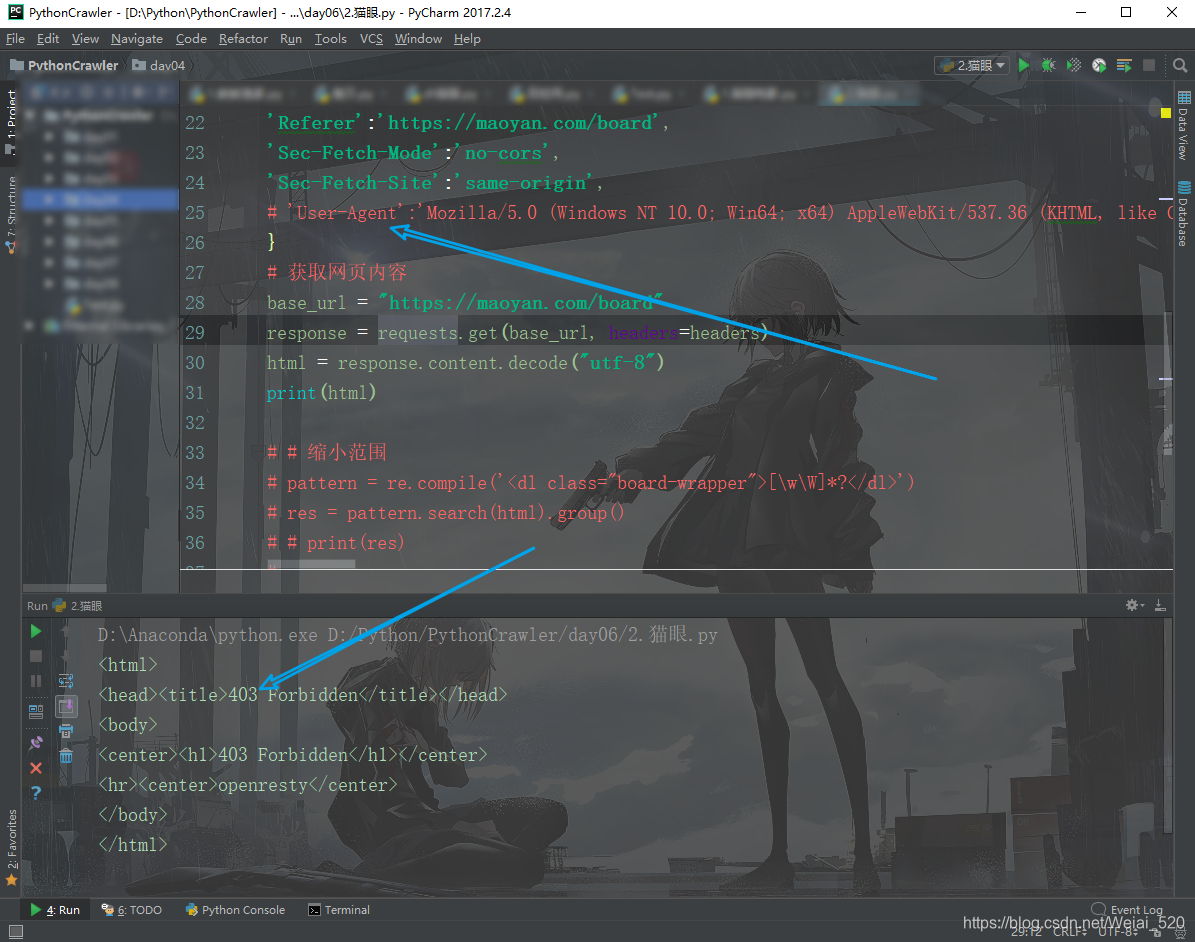
Task: Click the cursor position 29:12 in status bar
Action: (1026, 931)
